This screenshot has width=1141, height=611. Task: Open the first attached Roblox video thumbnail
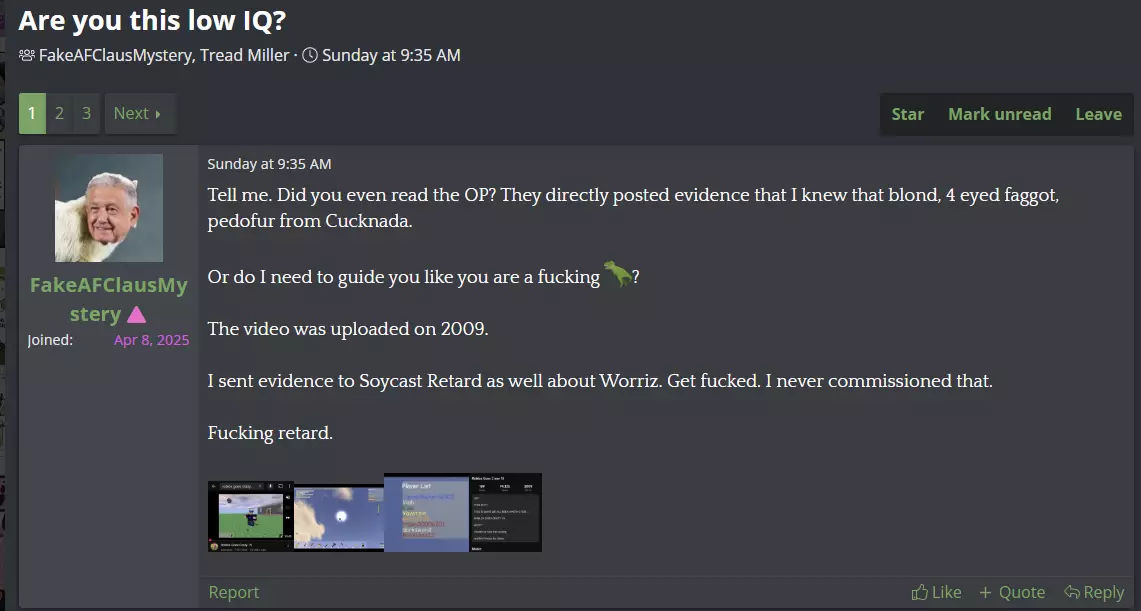(x=251, y=516)
